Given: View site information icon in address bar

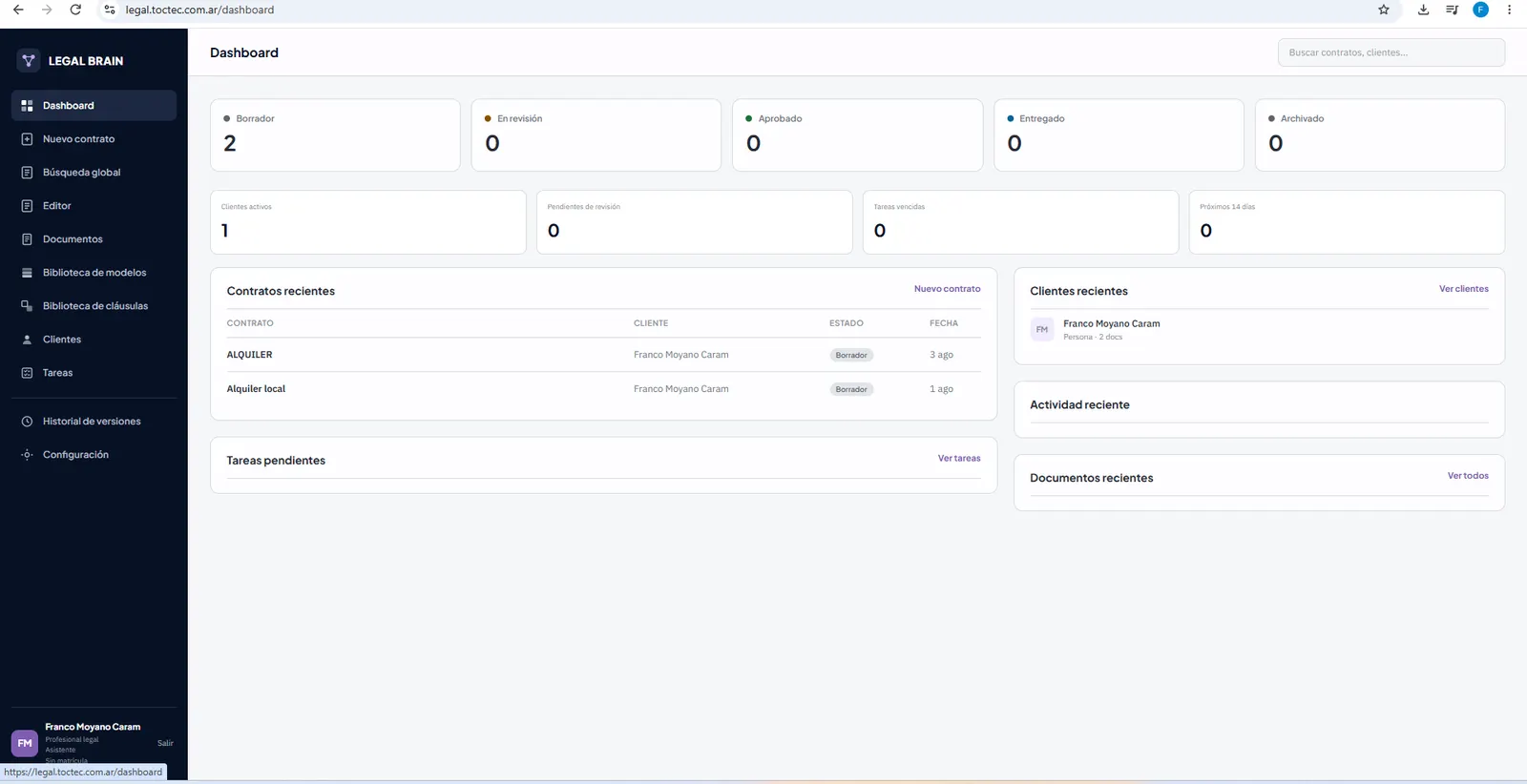Looking at the screenshot, I should (110, 10).
